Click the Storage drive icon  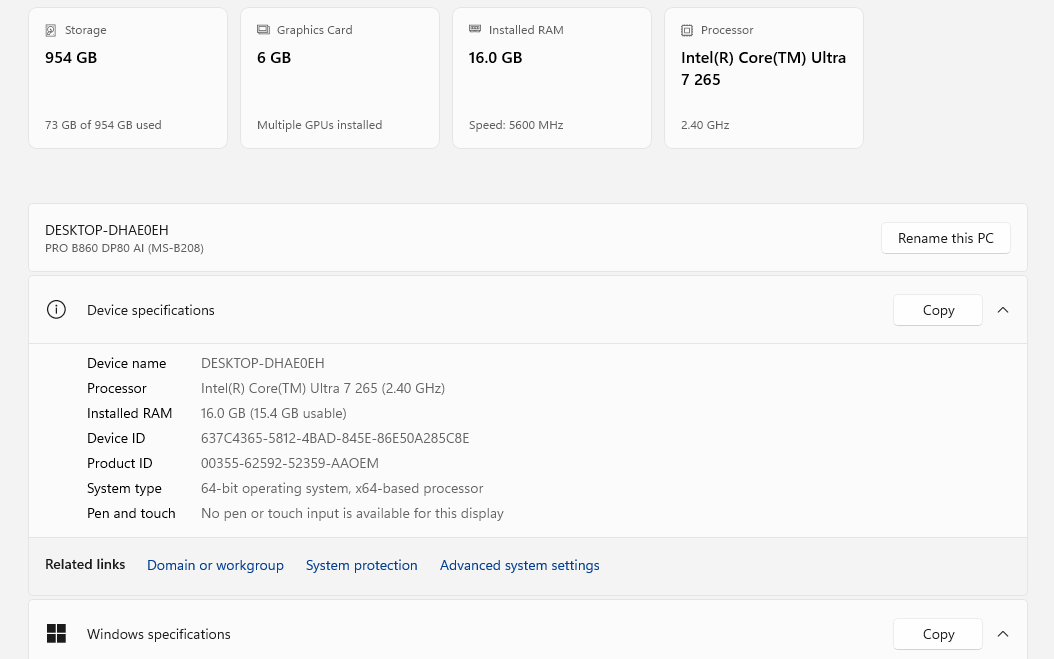(51, 30)
